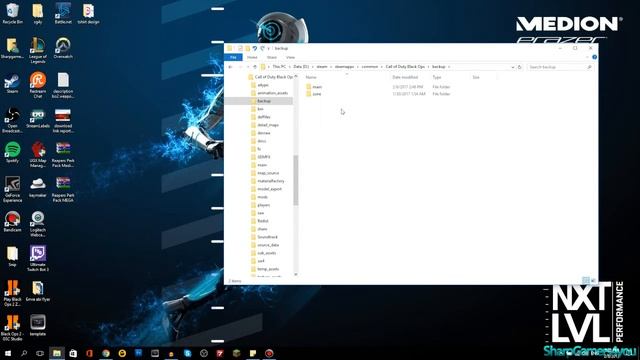Sort by Date modified column
The image size is (640, 360).
click(405, 77)
